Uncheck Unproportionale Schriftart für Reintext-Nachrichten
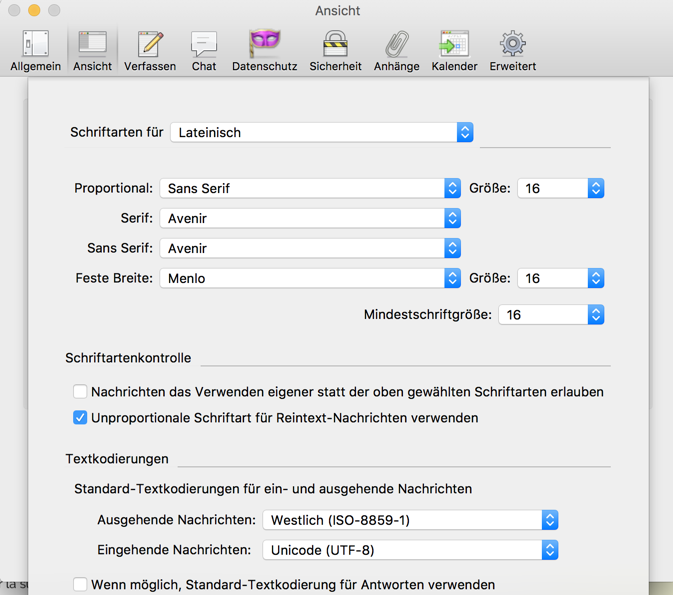This screenshot has width=673, height=595. coord(80,418)
